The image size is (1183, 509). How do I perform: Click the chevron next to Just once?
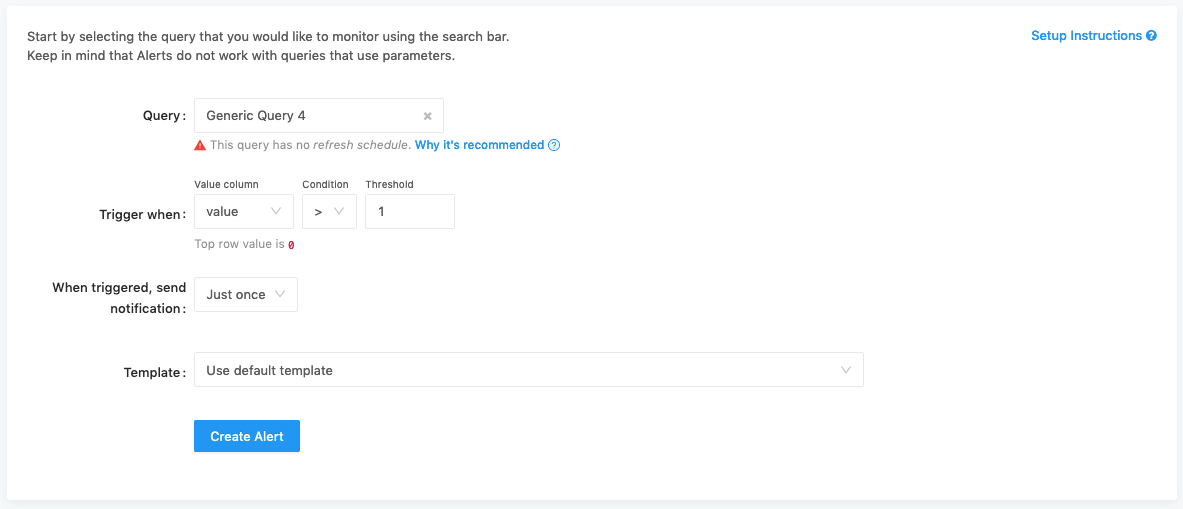click(x=280, y=295)
